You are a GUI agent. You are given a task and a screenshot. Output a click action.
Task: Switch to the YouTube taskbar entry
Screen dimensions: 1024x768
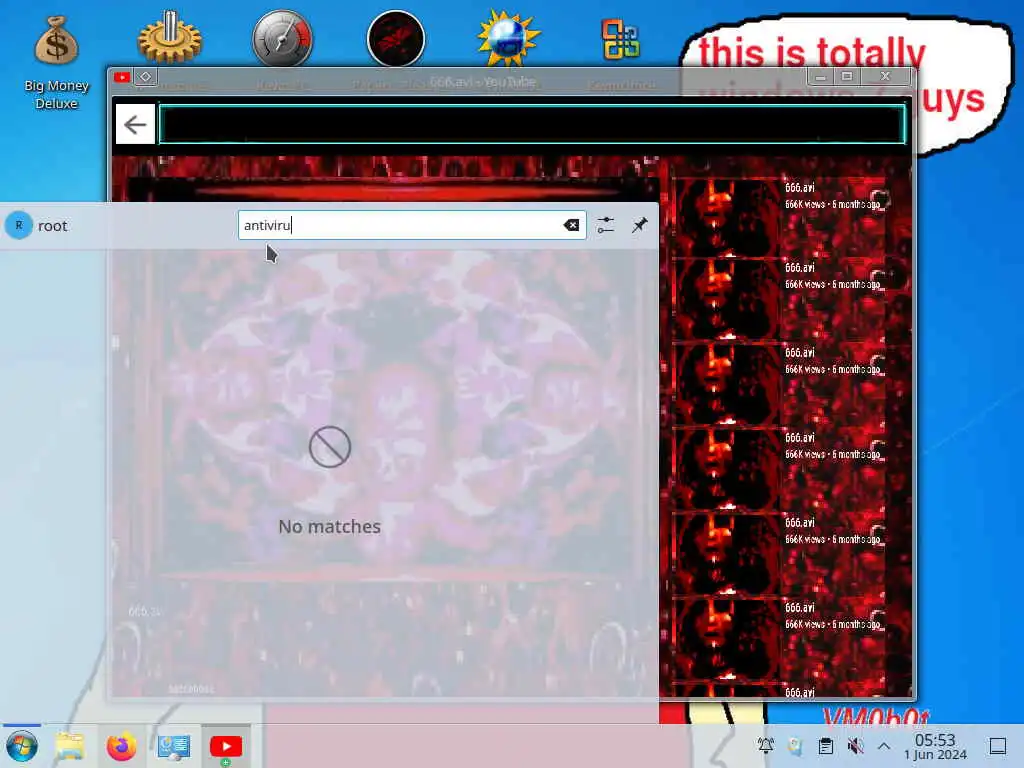click(226, 746)
